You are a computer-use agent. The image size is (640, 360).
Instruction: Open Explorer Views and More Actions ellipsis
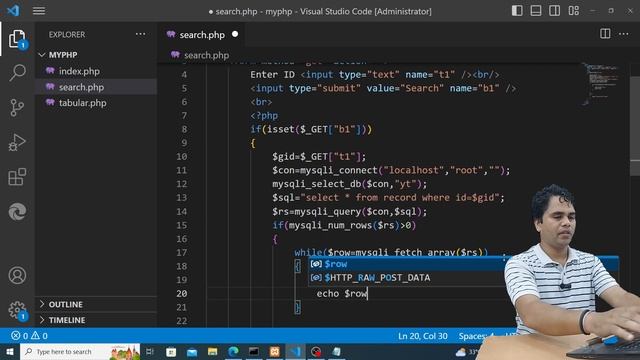(x=140, y=34)
